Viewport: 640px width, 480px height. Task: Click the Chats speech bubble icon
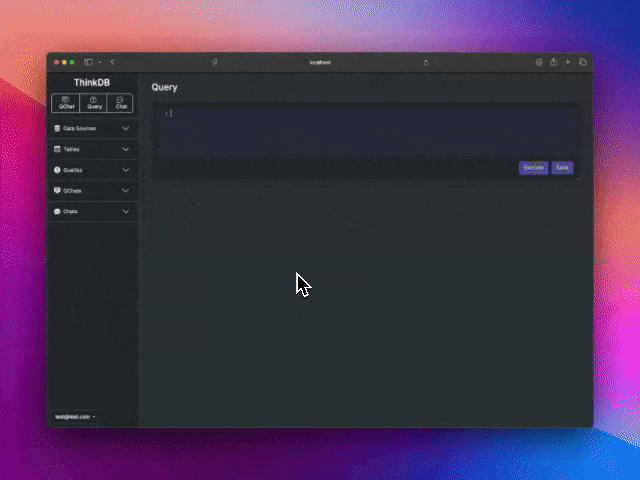[x=57, y=211]
